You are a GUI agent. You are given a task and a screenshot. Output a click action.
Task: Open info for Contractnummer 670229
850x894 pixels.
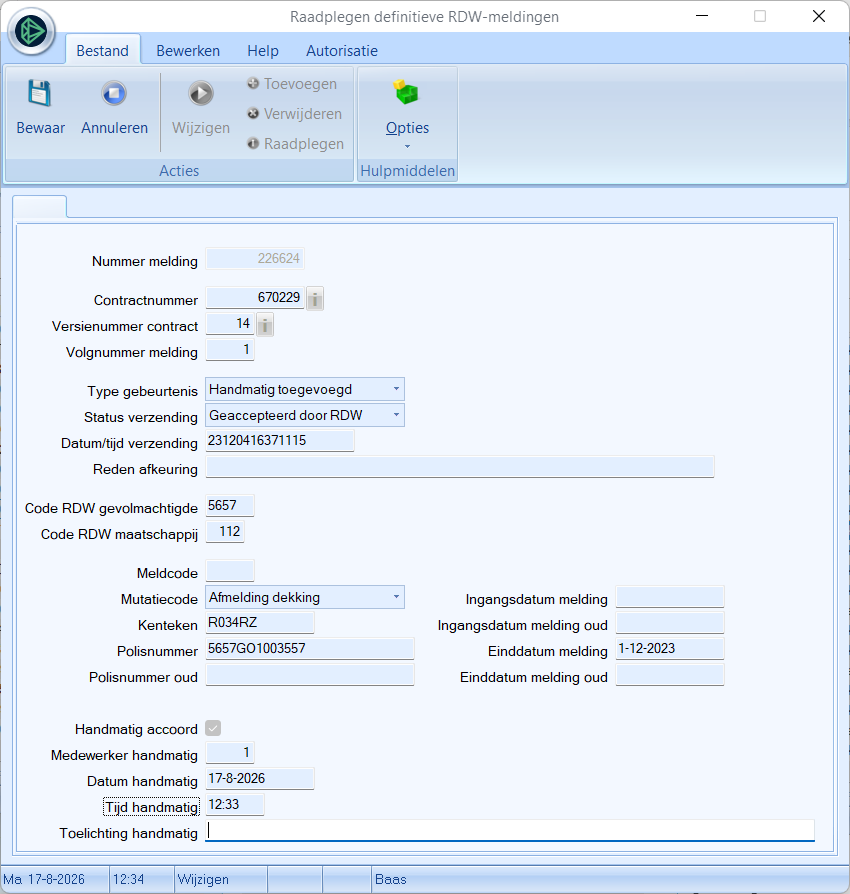point(315,299)
